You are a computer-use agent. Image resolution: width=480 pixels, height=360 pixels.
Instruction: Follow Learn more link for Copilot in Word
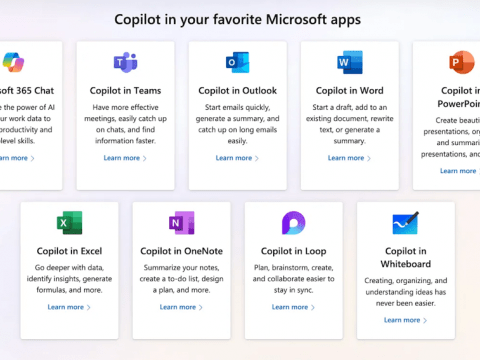click(x=349, y=158)
